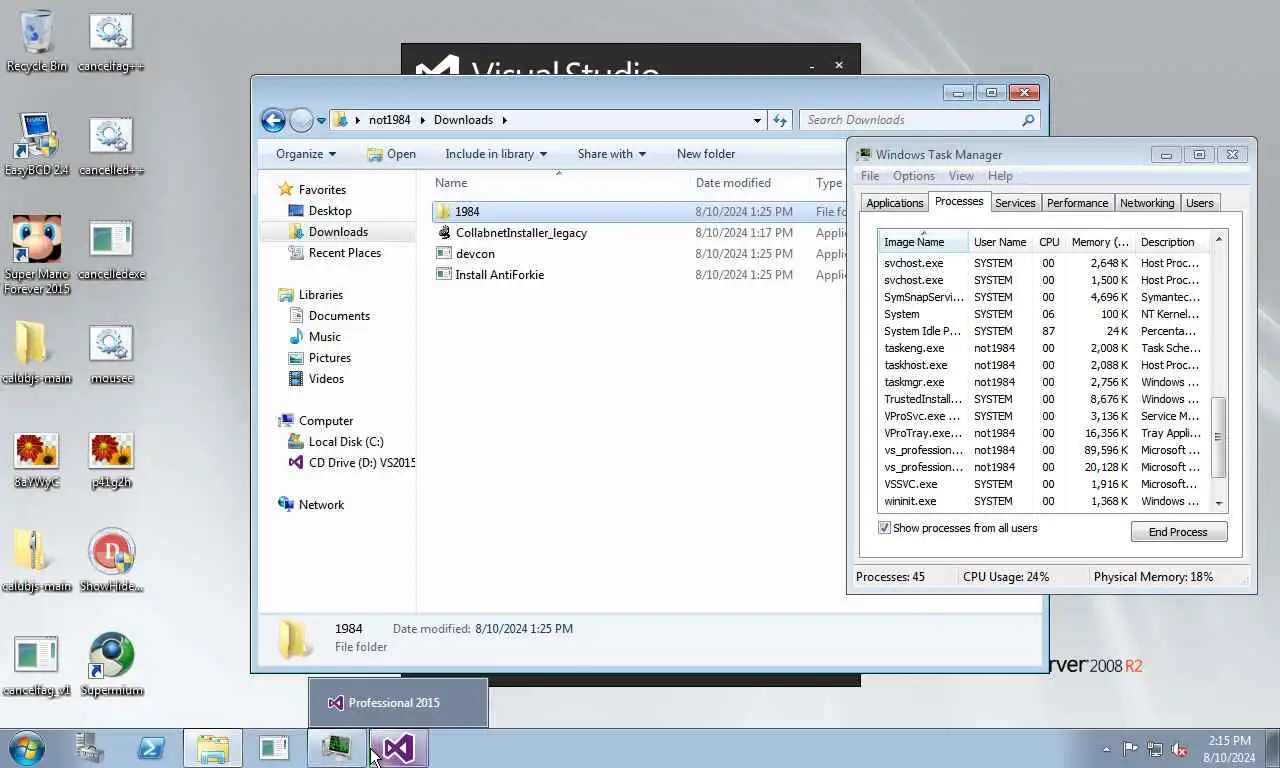This screenshot has width=1280, height=768.
Task: Open recent pages dropdown arrow next to Forward
Action: 321,121
